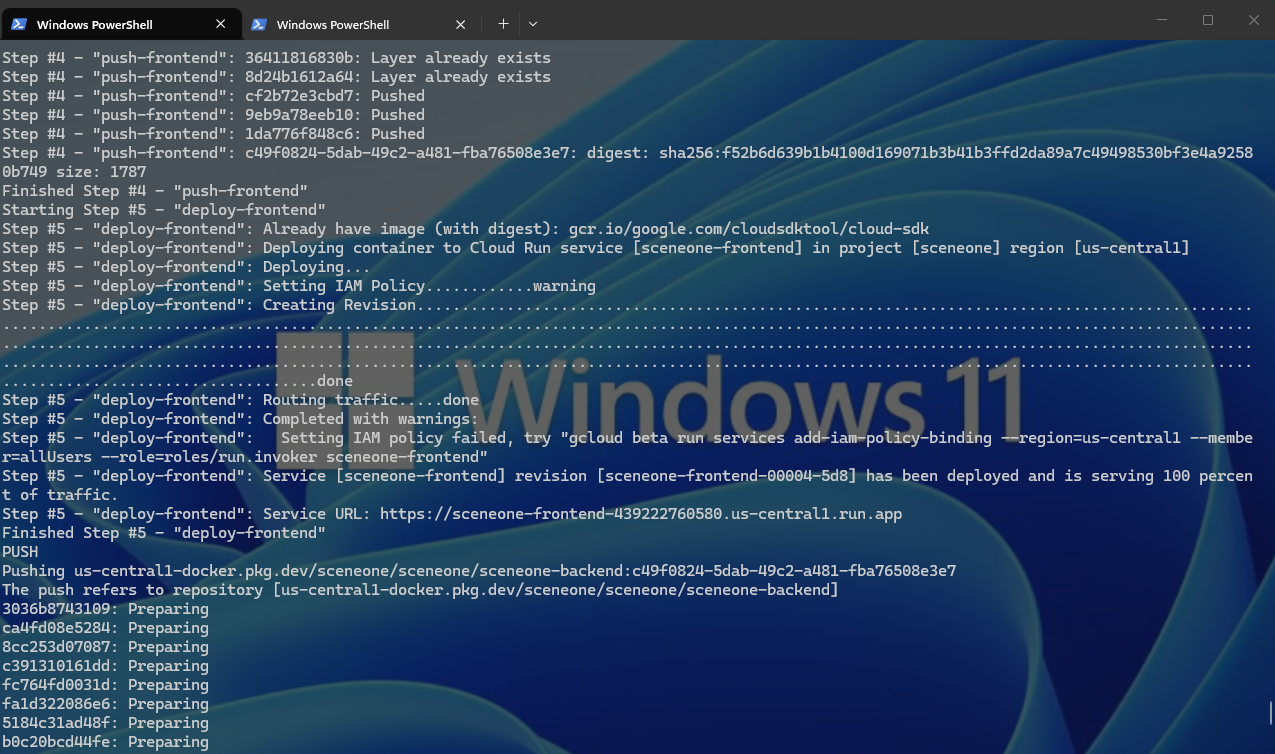
Task: Click the 'size: 1787' text
Action: (x=101, y=172)
